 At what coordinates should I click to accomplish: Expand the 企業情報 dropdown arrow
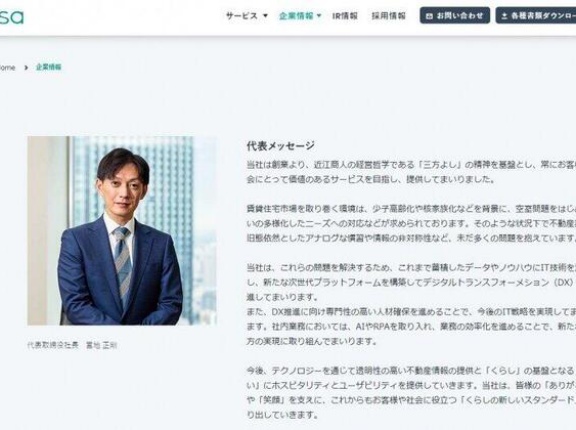(319, 16)
